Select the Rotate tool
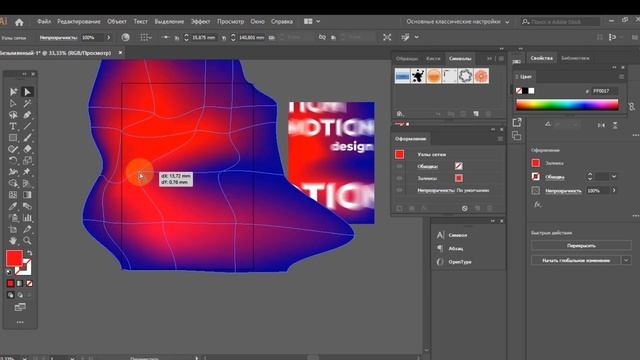Image resolution: width=640 pixels, height=360 pixels. click(13, 160)
